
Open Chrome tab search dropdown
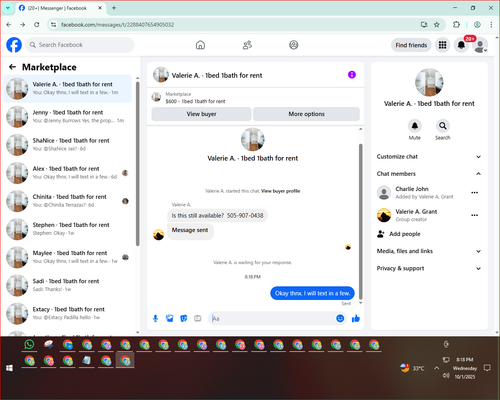pyautogui.click(x=8, y=8)
